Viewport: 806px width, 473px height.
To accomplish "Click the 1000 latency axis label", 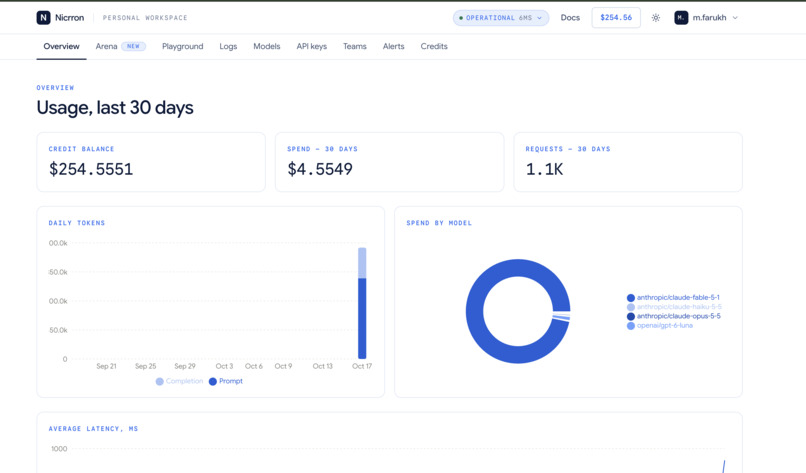I will [59, 449].
